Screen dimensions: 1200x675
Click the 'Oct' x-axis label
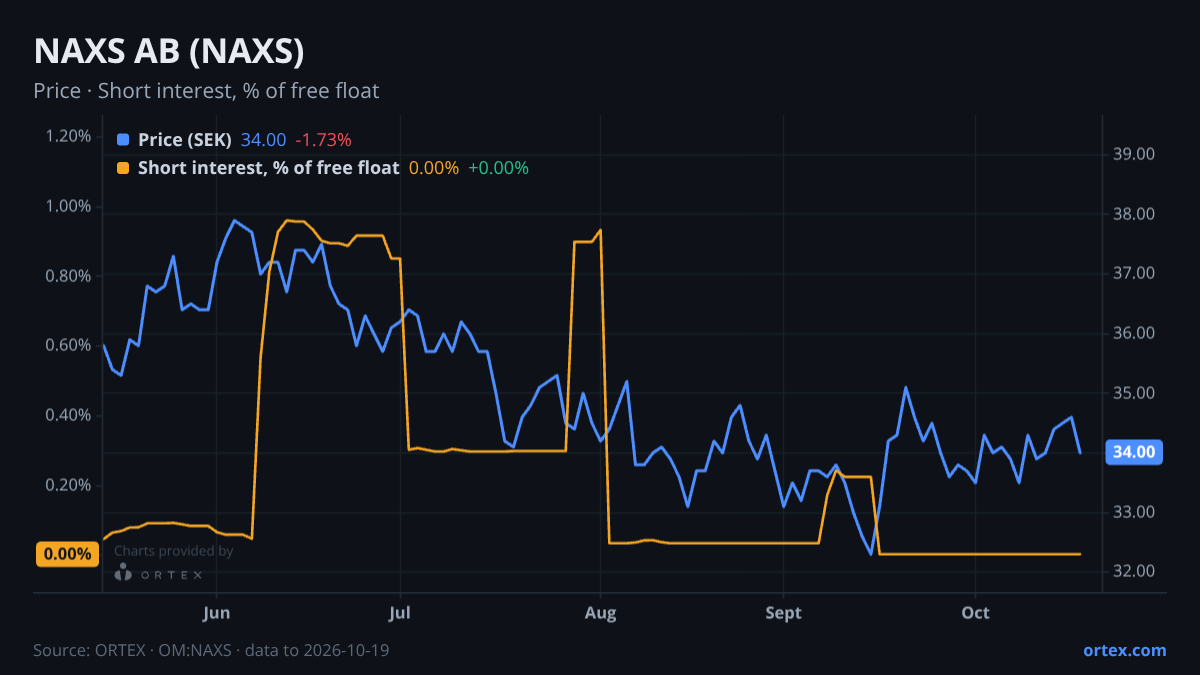point(975,613)
